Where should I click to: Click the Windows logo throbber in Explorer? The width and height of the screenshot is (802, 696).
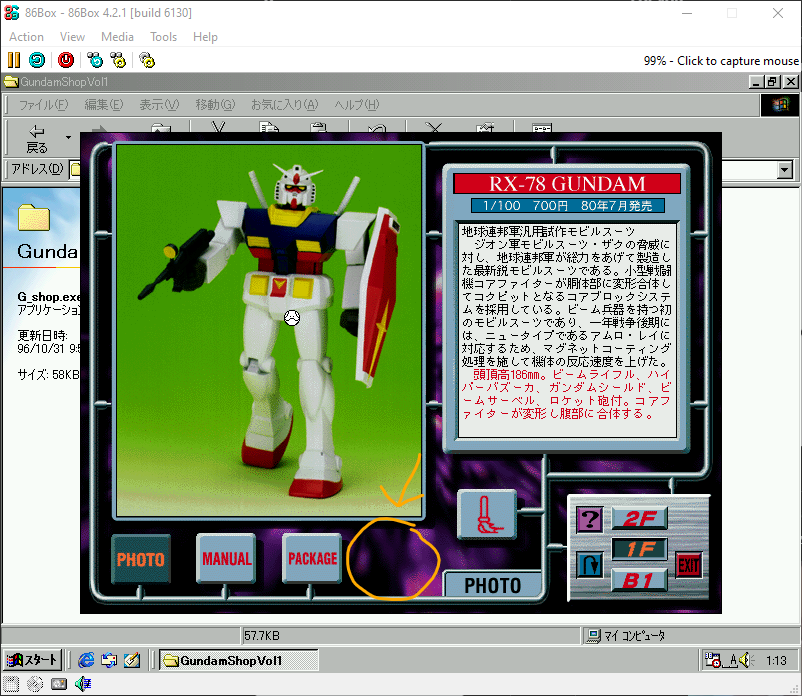tap(780, 105)
